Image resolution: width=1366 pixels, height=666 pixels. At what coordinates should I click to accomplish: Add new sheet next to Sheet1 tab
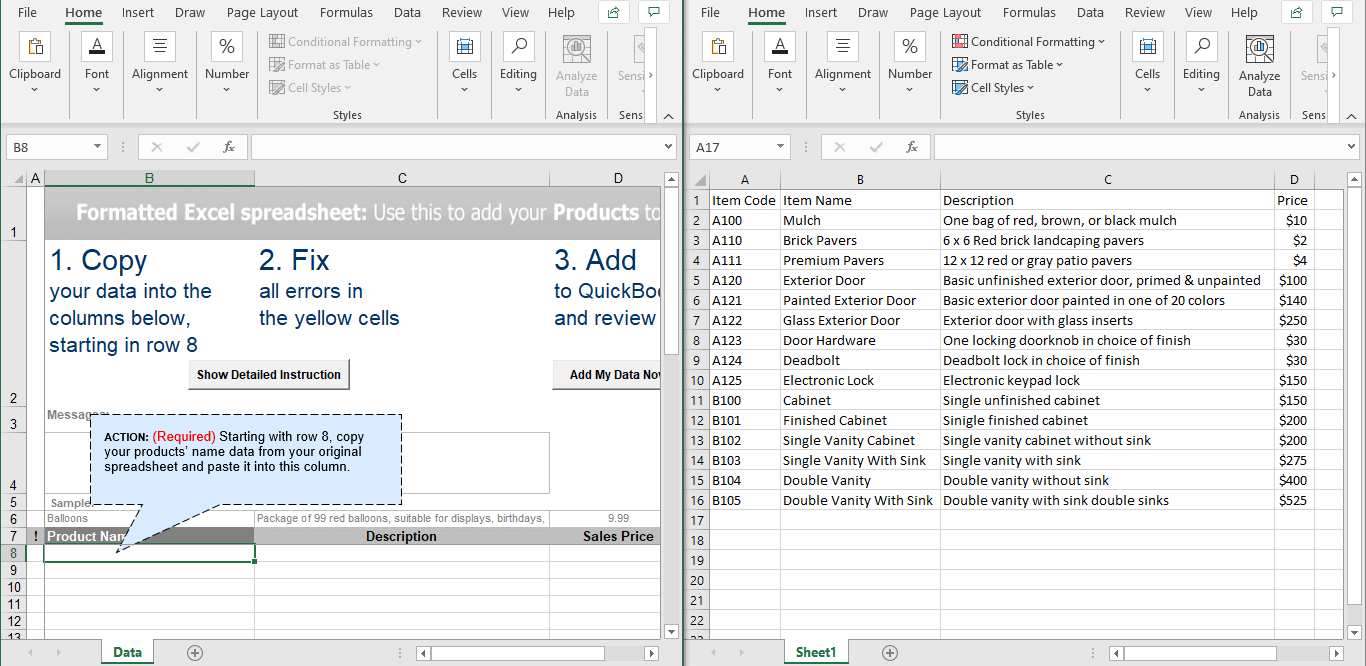pos(890,652)
